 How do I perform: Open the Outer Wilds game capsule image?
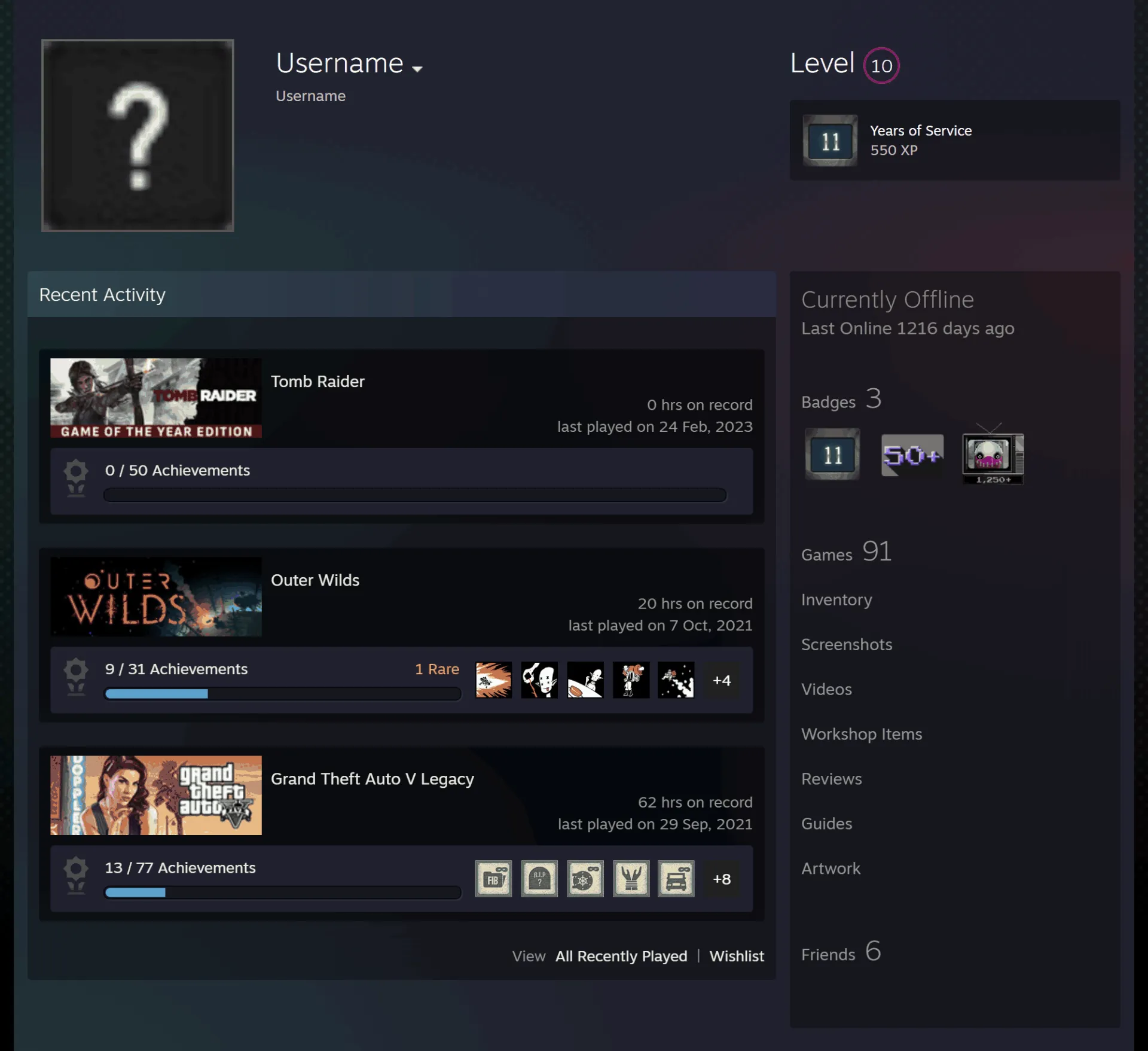coord(156,596)
